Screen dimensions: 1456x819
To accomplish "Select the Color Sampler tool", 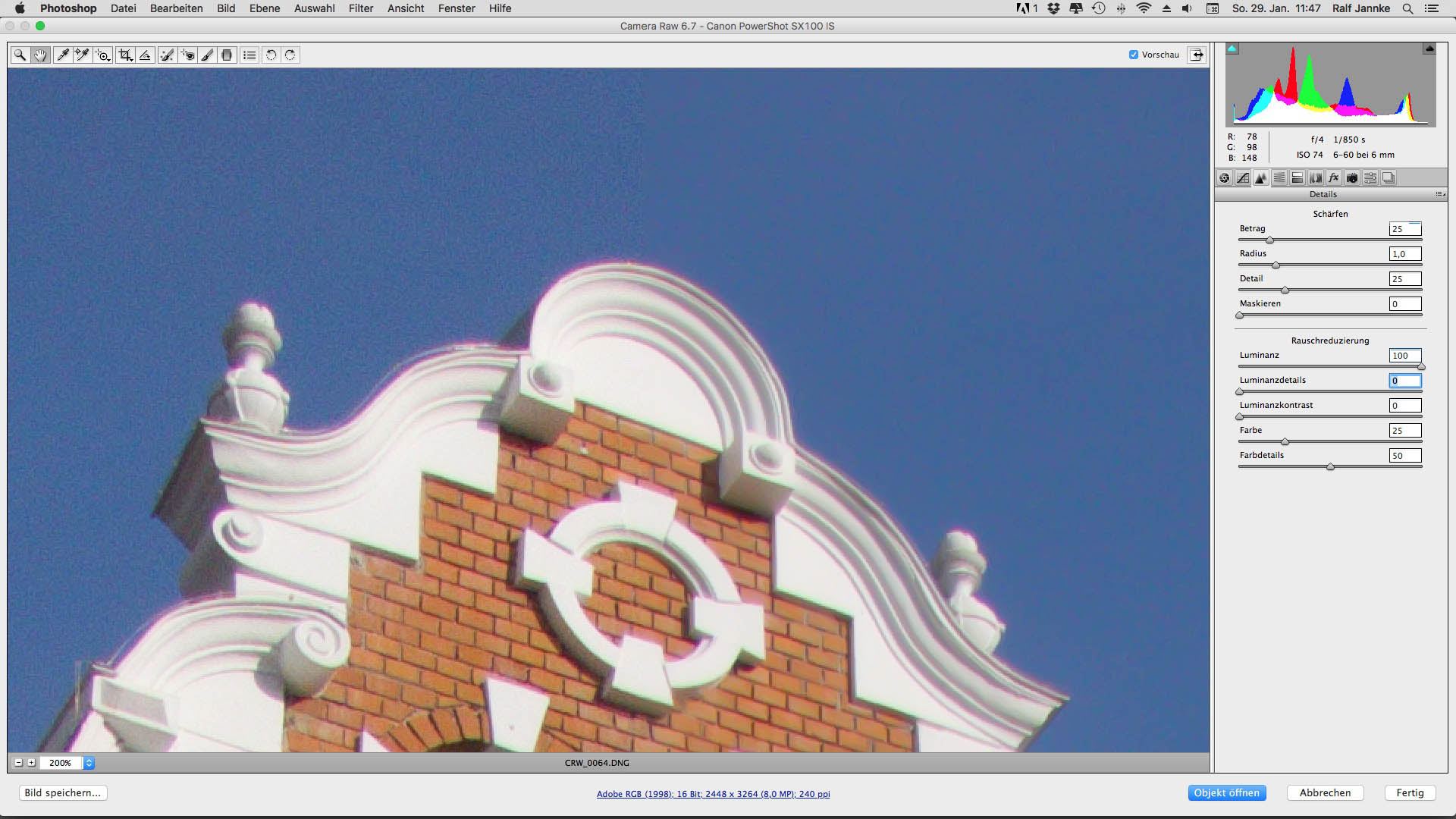I will (82, 55).
